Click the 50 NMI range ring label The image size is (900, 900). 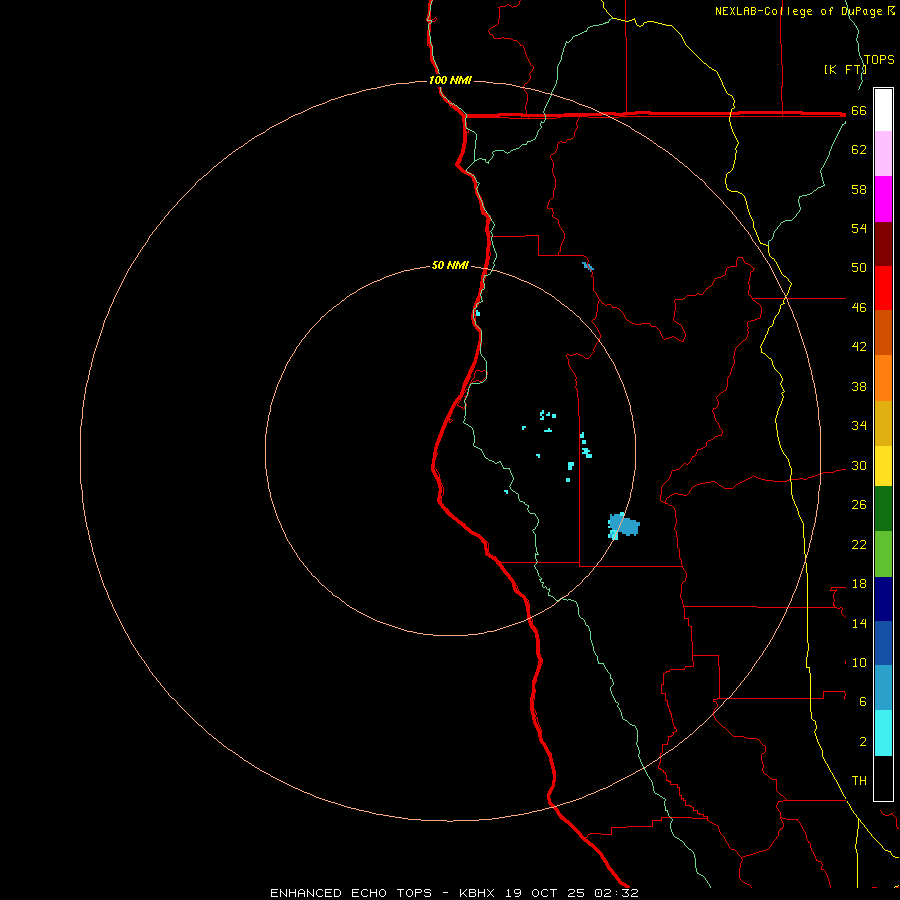[451, 265]
